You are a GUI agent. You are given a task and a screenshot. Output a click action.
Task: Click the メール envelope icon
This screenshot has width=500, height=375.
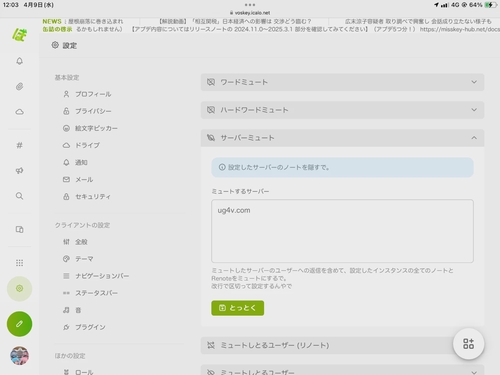(x=66, y=180)
